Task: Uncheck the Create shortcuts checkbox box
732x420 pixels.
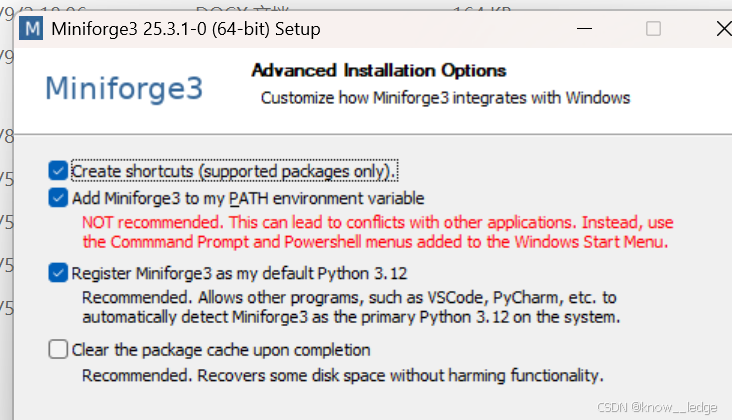Action: coord(58,171)
